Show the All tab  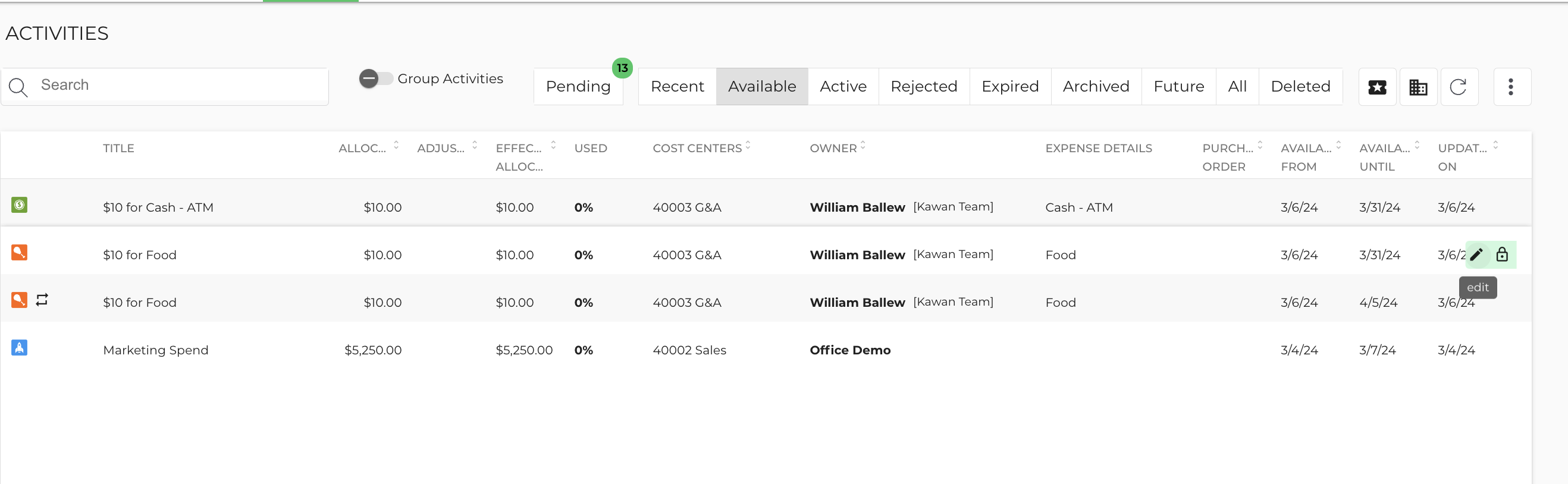1237,86
